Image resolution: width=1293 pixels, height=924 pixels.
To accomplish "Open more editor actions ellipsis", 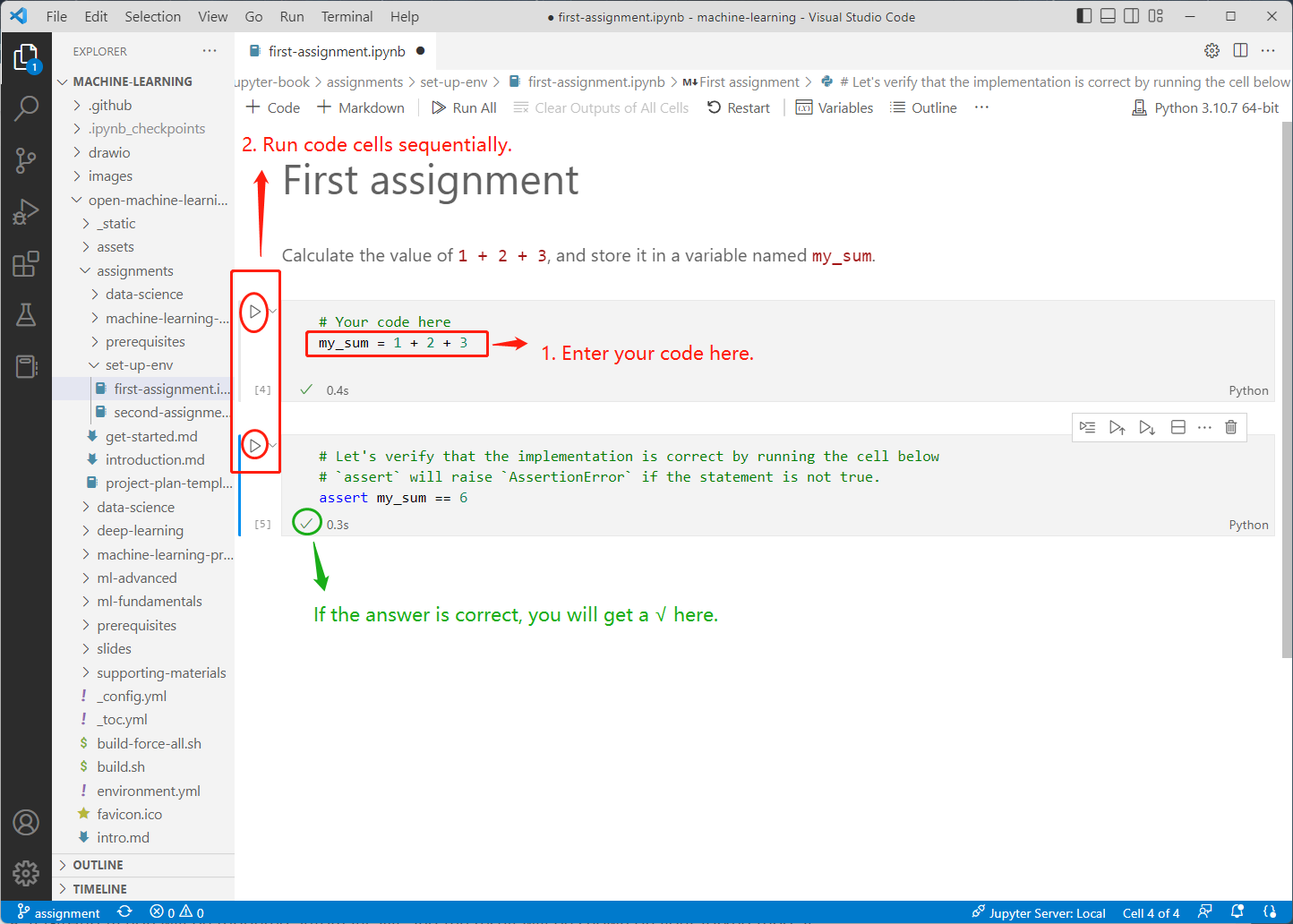I will point(1268,51).
